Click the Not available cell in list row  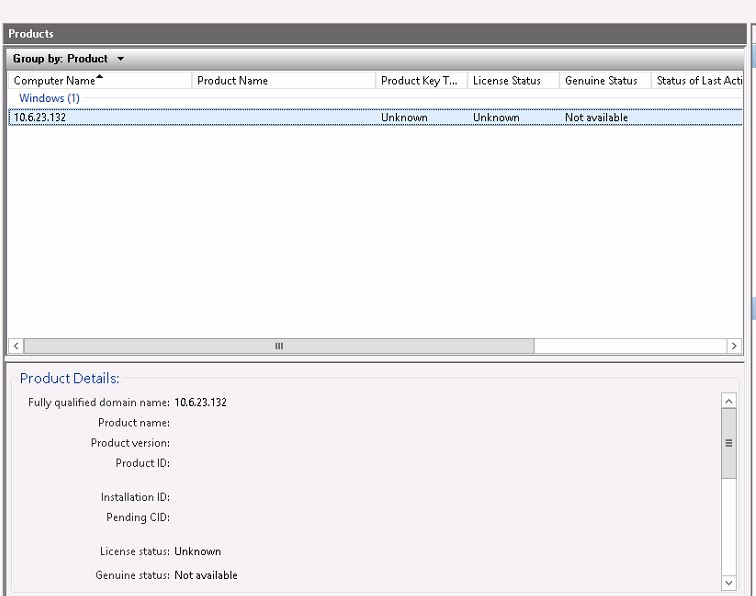coord(596,118)
